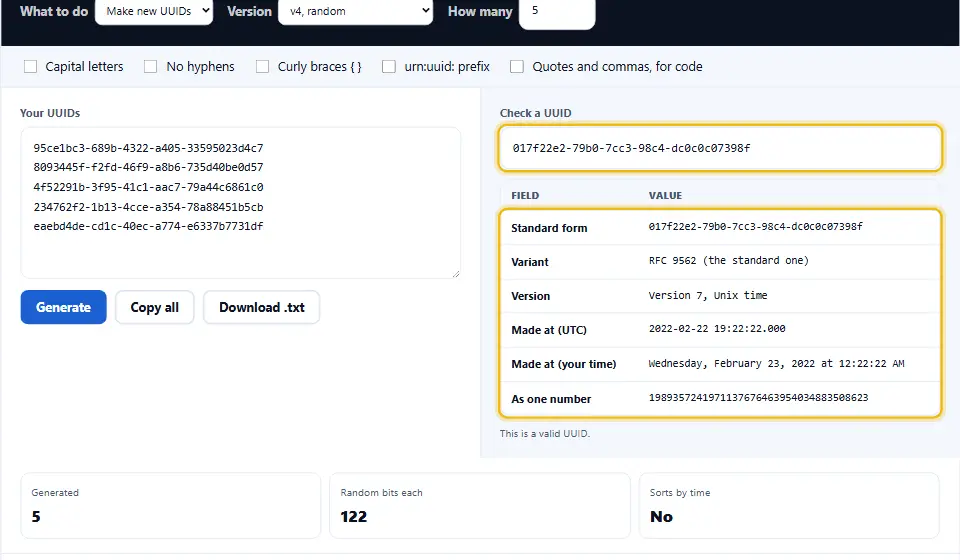Click the Variant value RFC 9562
The height and width of the screenshot is (560, 960).
click(x=729, y=261)
